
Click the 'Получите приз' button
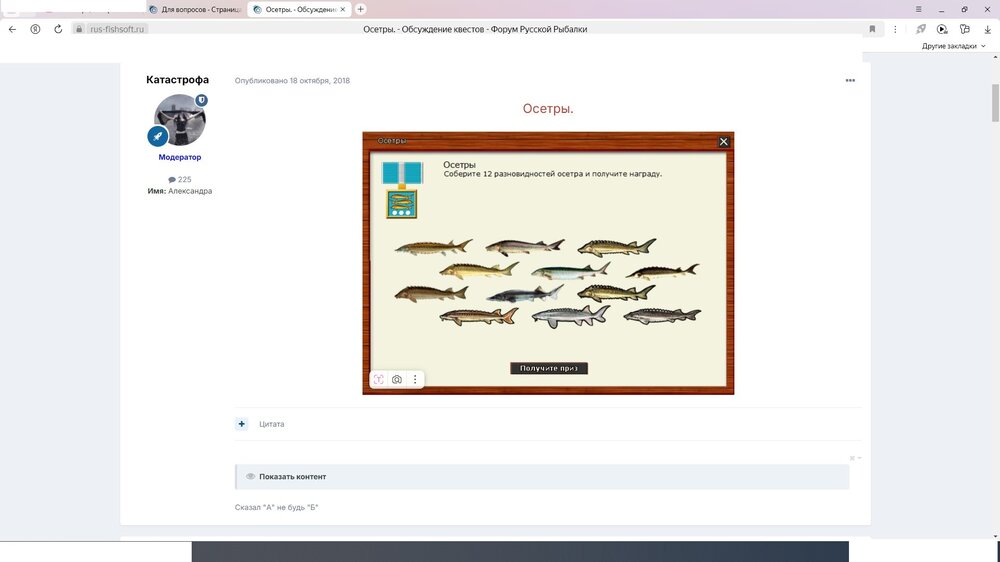point(548,368)
